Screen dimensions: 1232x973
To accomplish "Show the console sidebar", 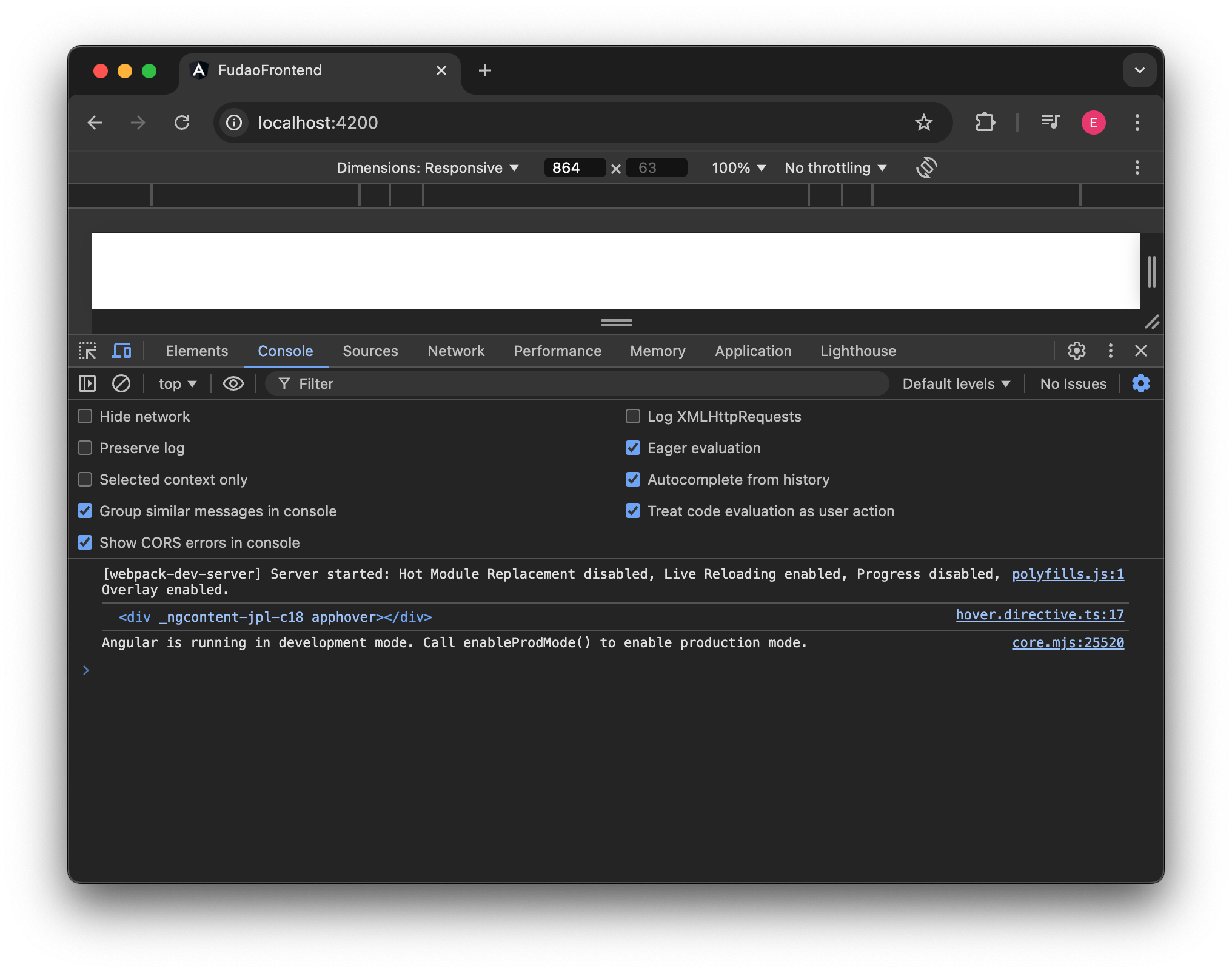I will [87, 383].
